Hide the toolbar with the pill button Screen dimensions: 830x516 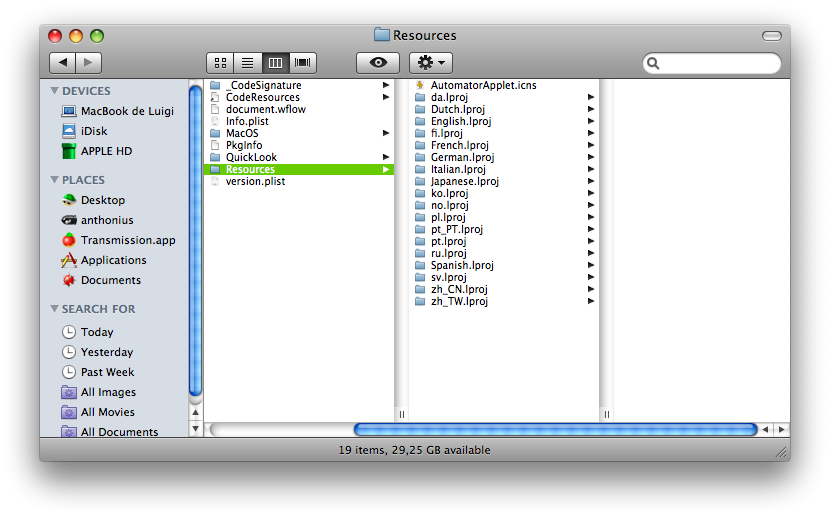point(772,36)
